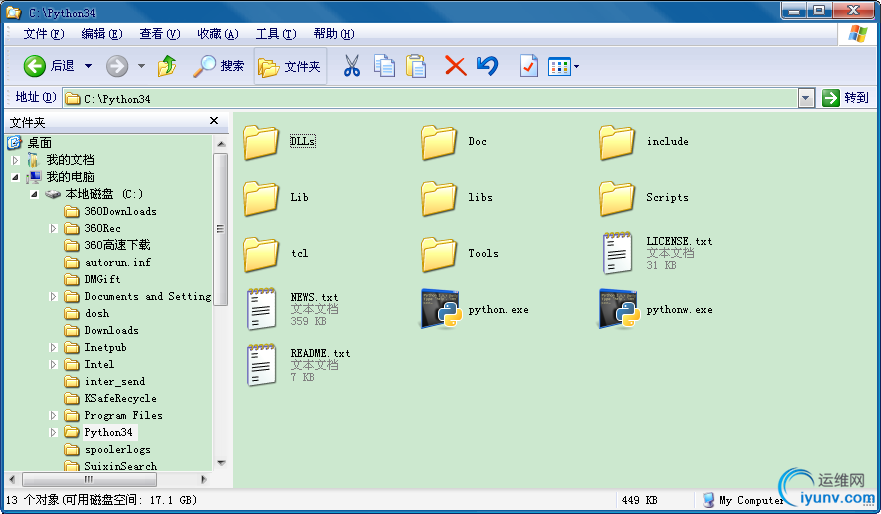The image size is (881, 514).
Task: Click the Copy toolbar icon
Action: pyautogui.click(x=384, y=66)
